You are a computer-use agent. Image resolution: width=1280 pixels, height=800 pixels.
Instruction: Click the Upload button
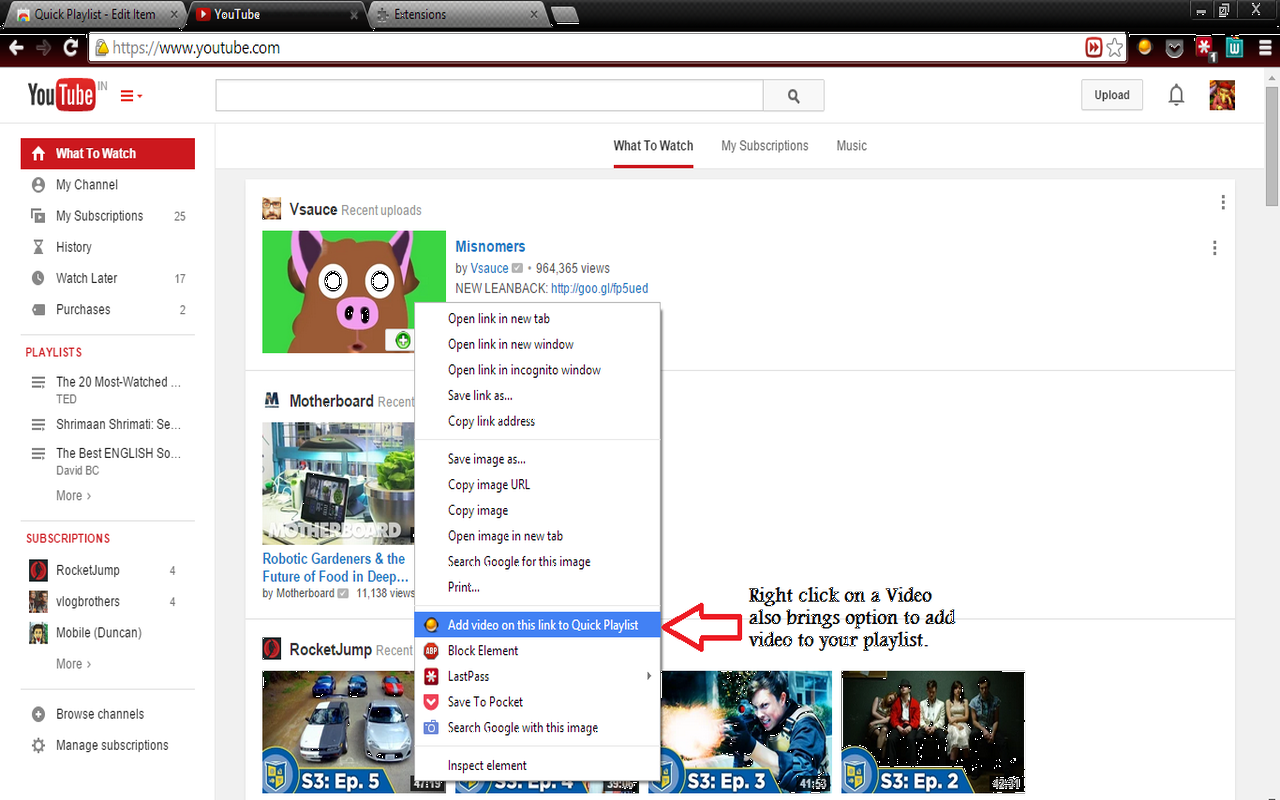coord(1112,95)
